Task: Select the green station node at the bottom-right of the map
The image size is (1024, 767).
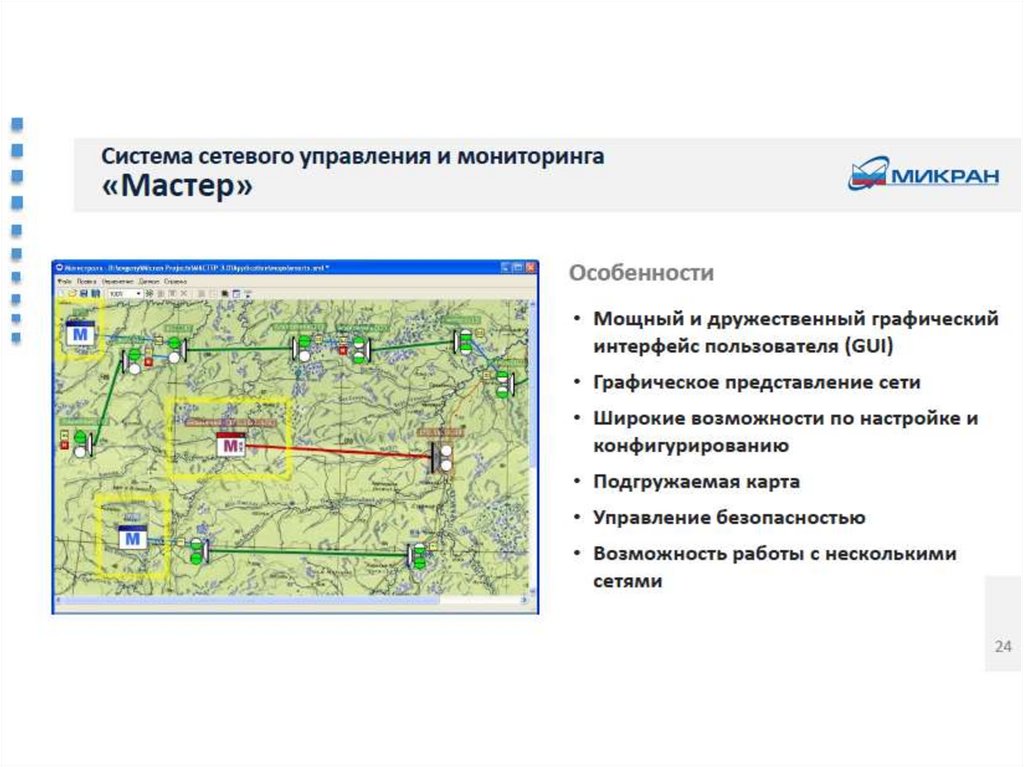Action: click(x=417, y=555)
